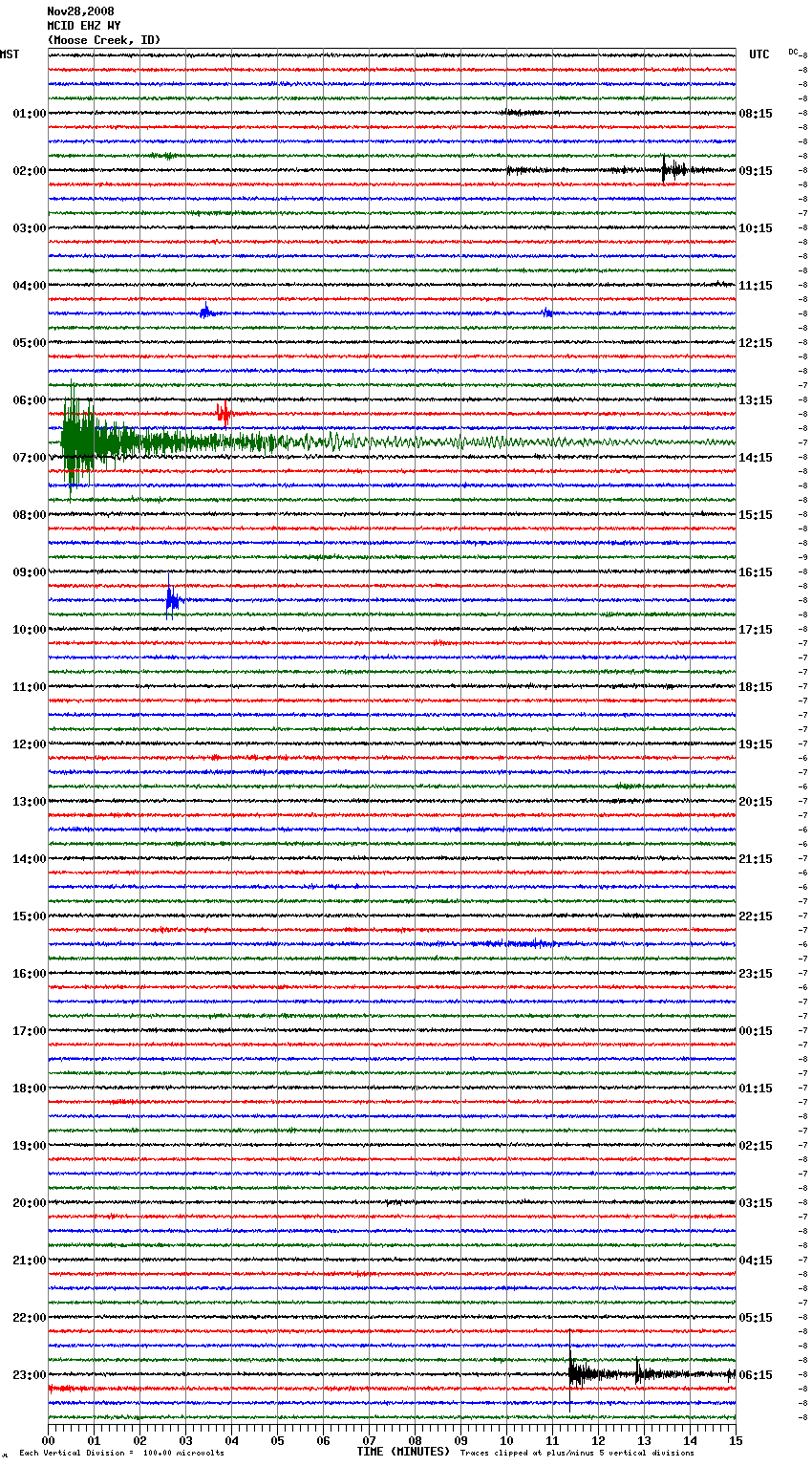The width and height of the screenshot is (812, 1466).
Task: Select the station code MCID EHZ WY
Action: coord(84,26)
